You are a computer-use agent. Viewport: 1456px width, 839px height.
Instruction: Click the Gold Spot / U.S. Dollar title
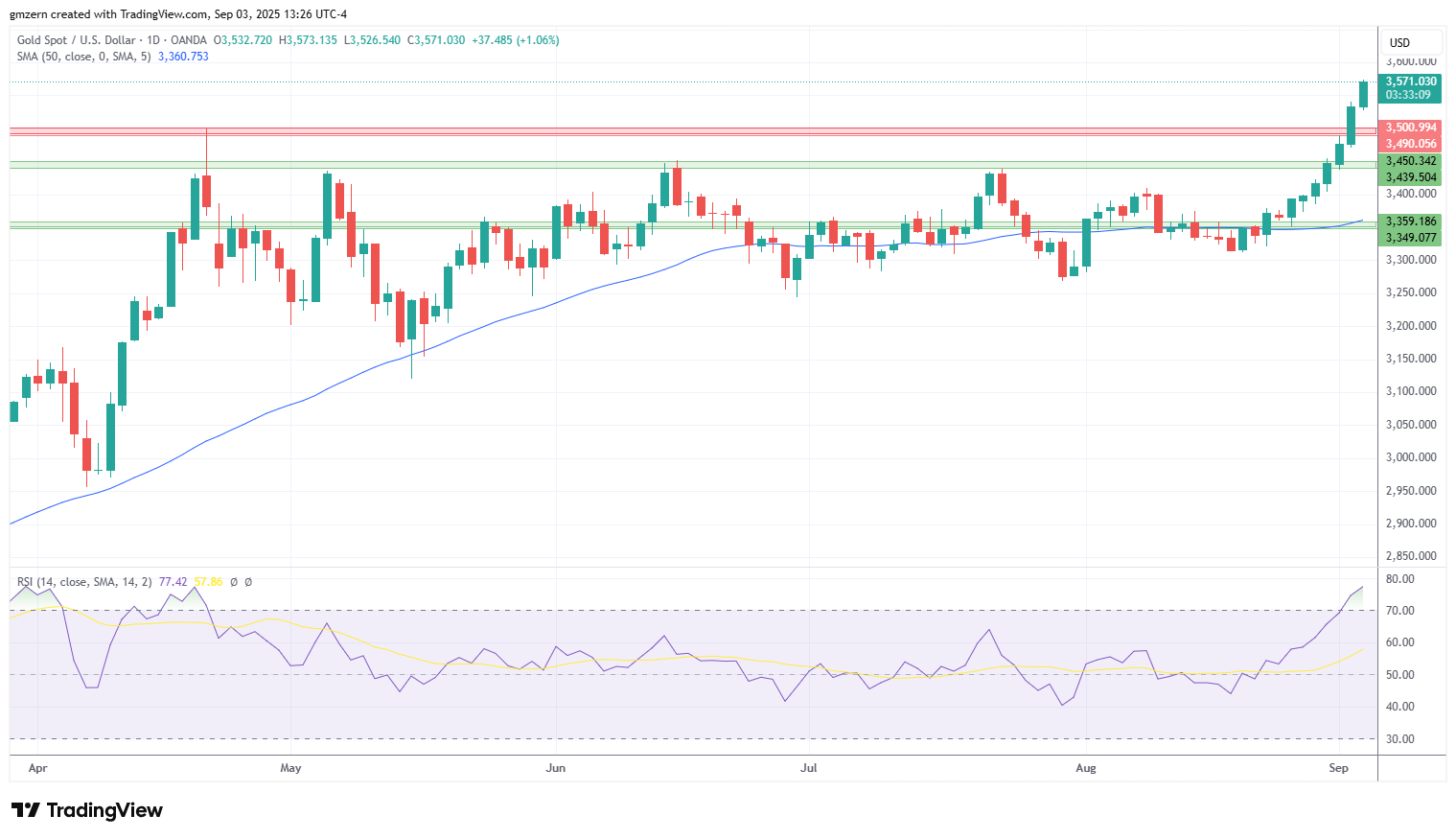[79, 40]
